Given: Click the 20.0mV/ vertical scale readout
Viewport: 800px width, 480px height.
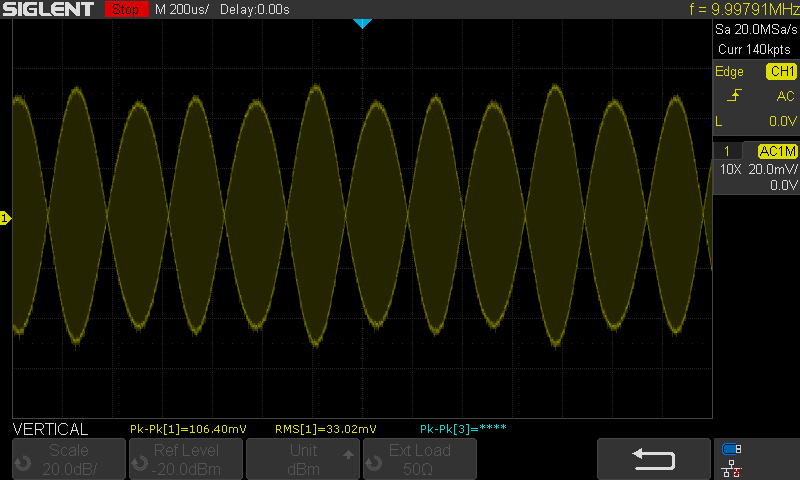Looking at the screenshot, I should click(772, 169).
